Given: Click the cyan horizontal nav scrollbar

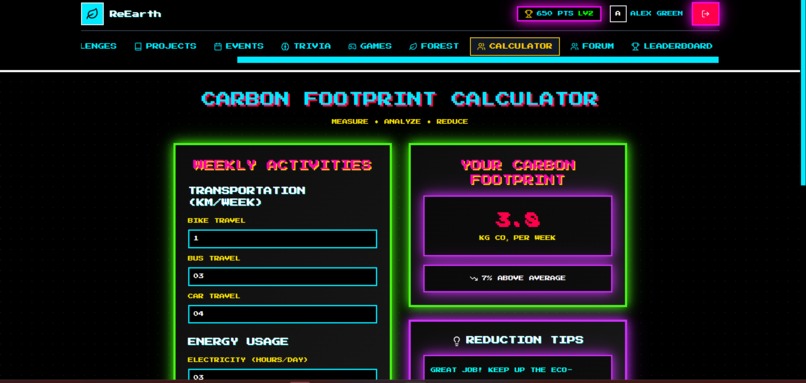Looking at the screenshot, I should 478,60.
